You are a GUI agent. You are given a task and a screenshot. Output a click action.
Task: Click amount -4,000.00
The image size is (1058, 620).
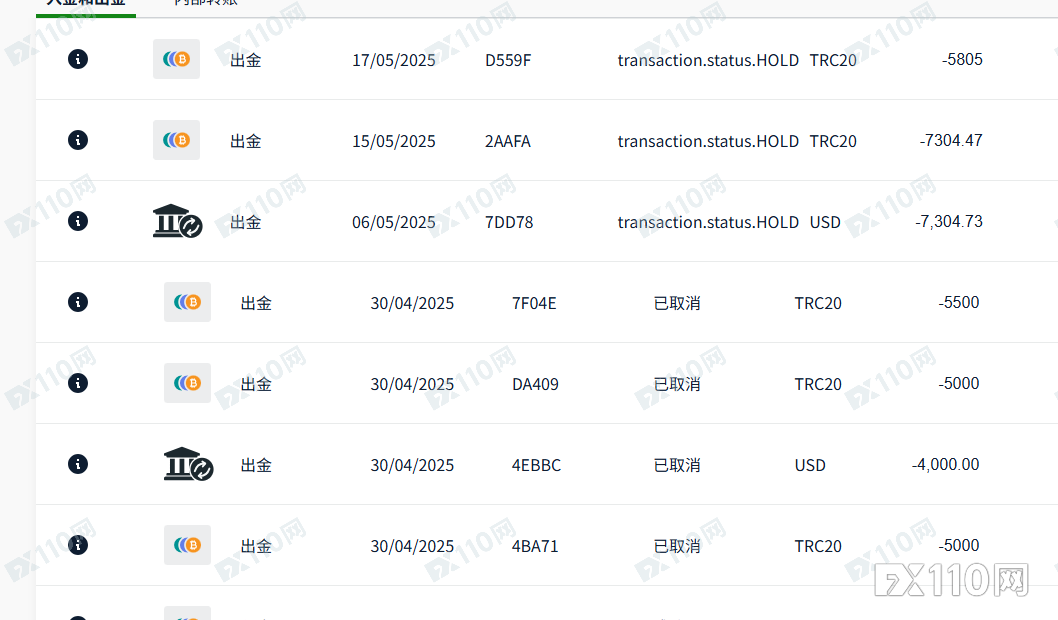tap(945, 464)
